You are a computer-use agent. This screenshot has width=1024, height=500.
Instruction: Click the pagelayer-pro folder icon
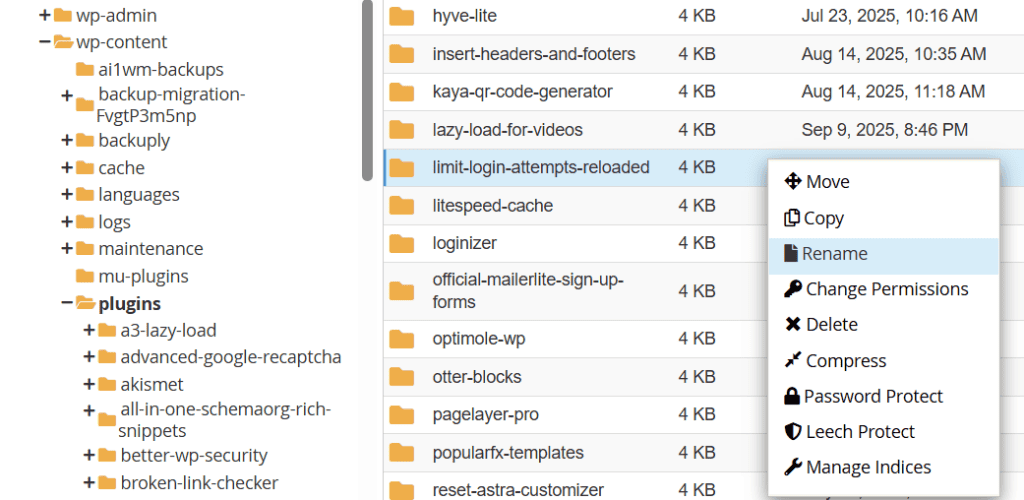coord(402,415)
